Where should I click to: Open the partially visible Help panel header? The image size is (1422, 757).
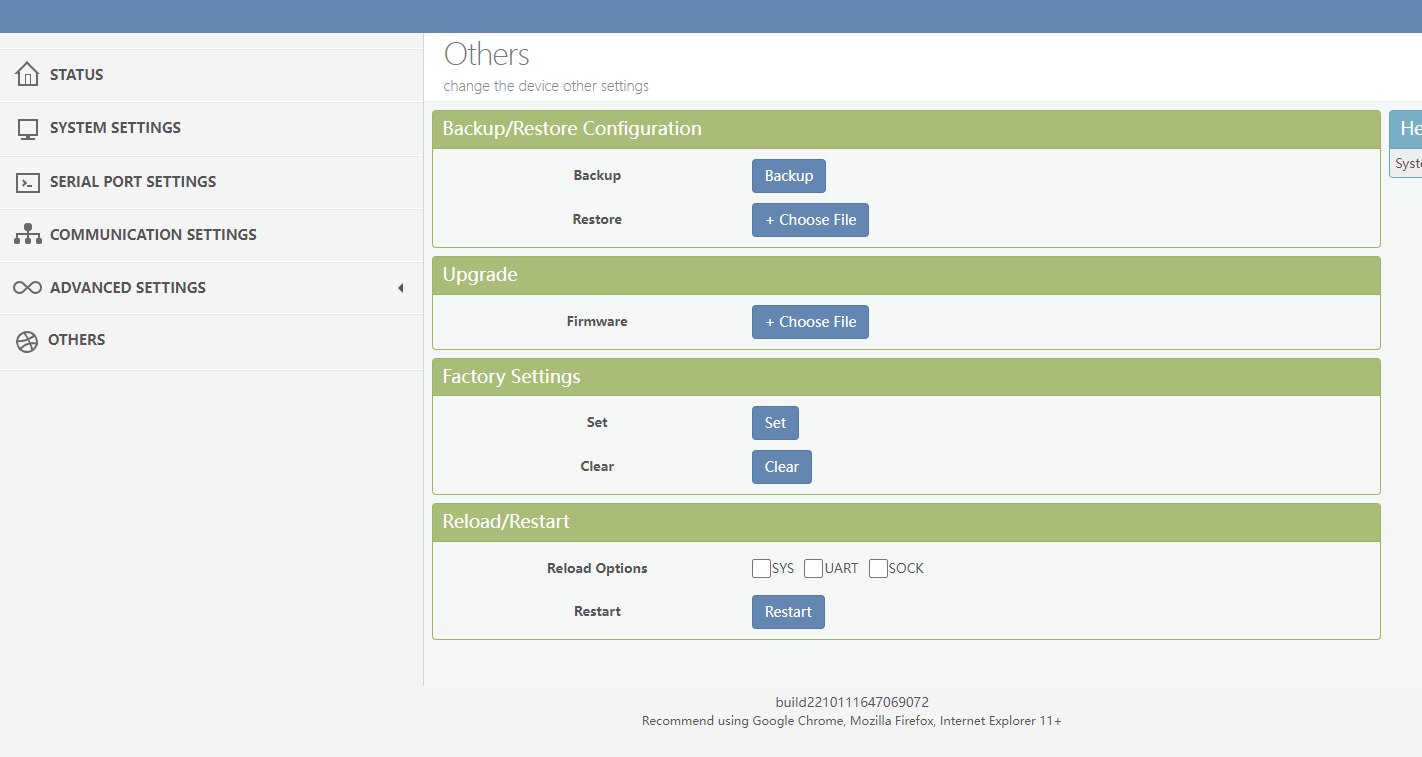[x=1406, y=129]
